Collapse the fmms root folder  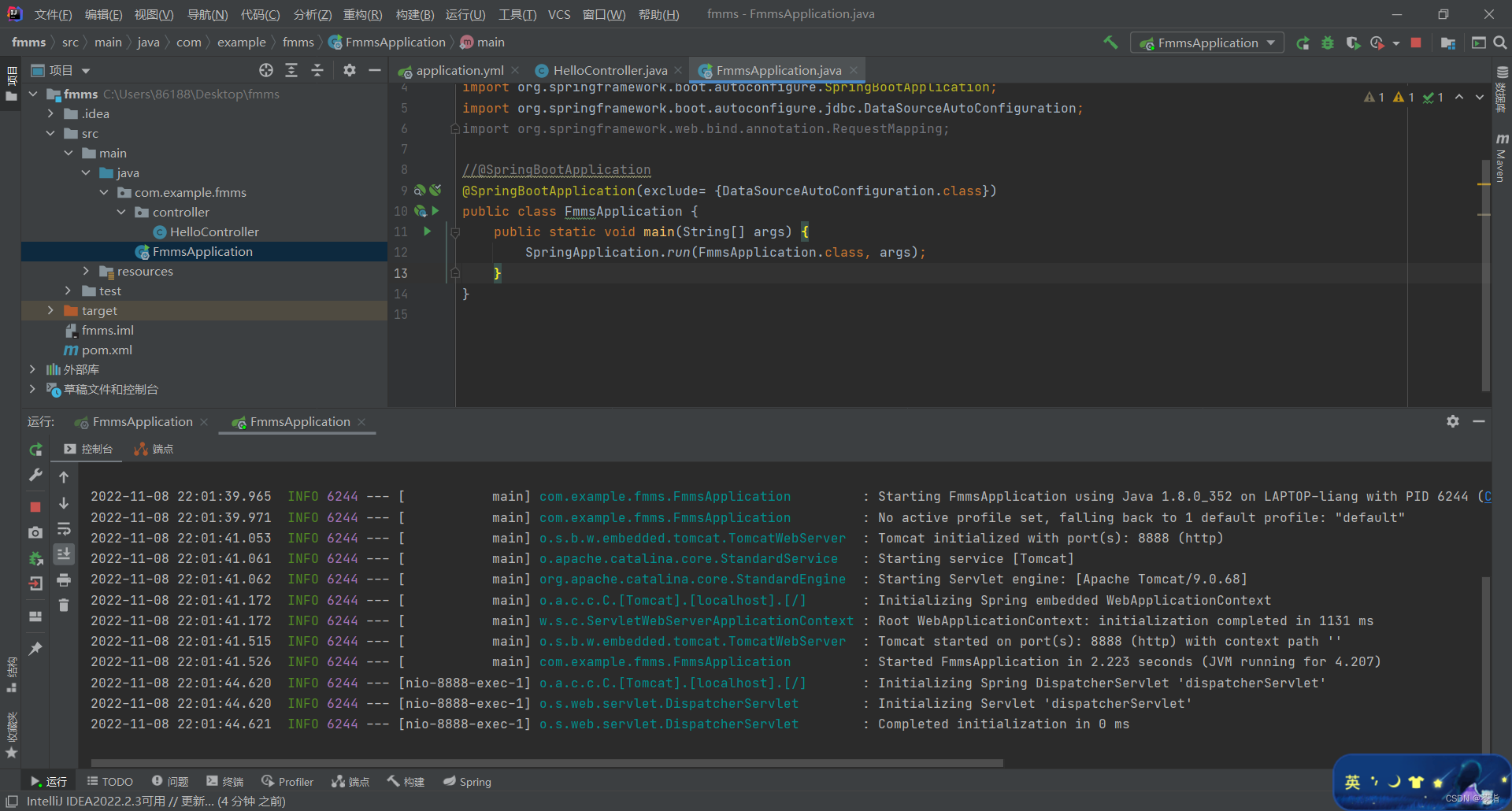point(33,94)
